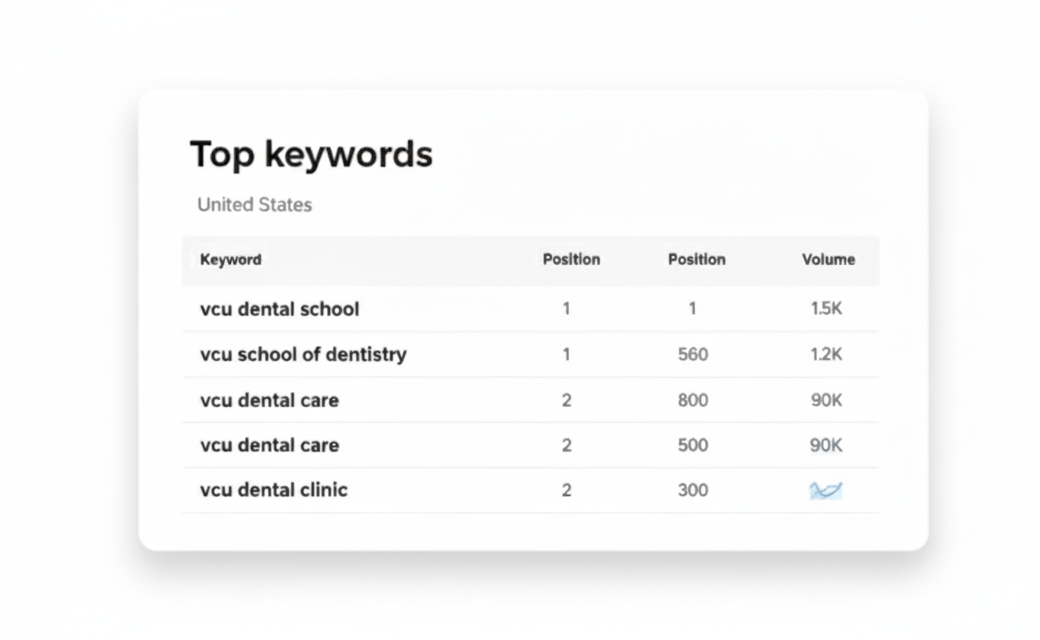Screen dimensions: 1040x640
Task: Click the 560 value for vcu school of dentistry
Action: click(693, 354)
